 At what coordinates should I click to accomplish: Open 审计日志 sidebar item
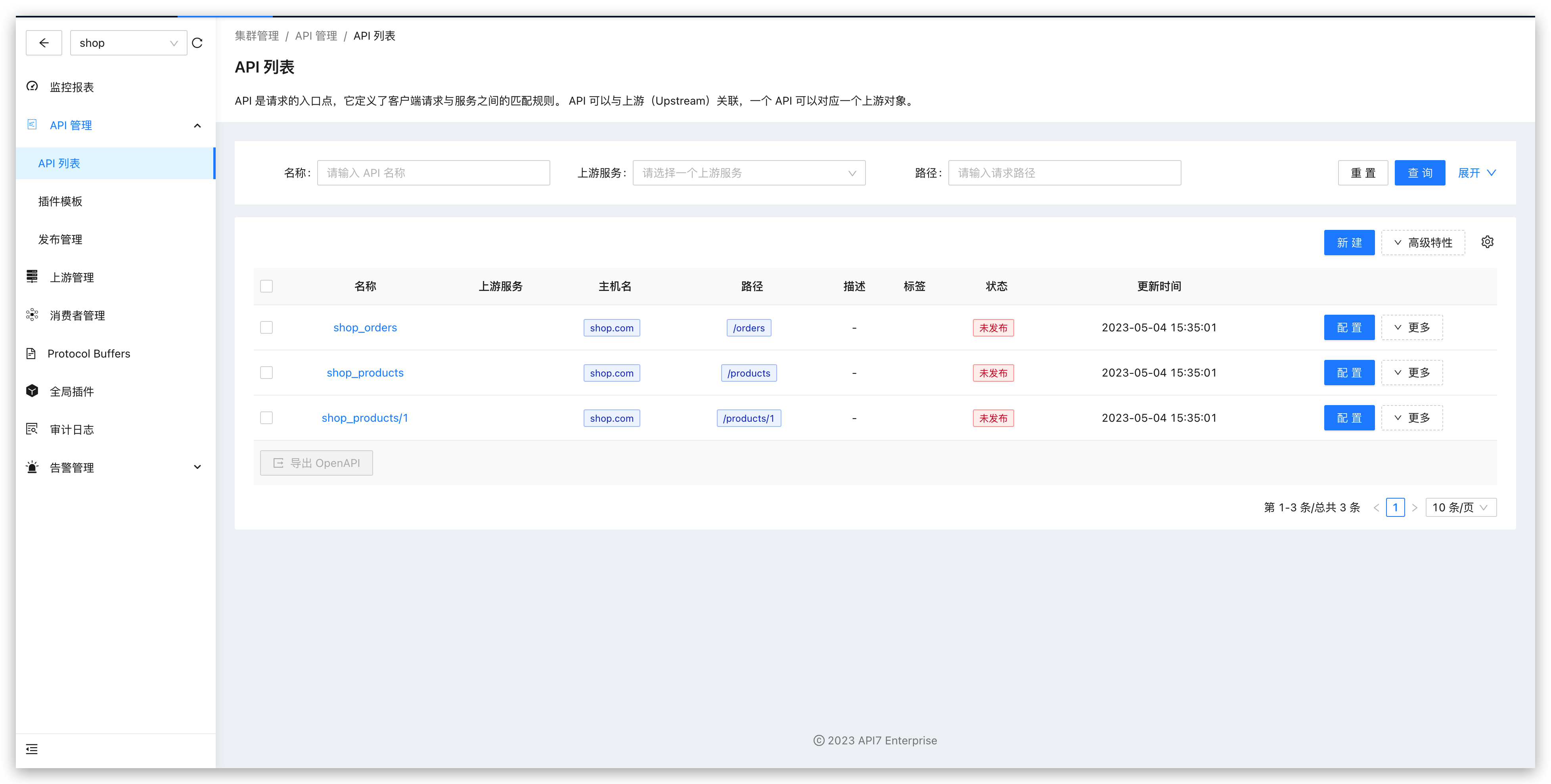pyautogui.click(x=115, y=429)
